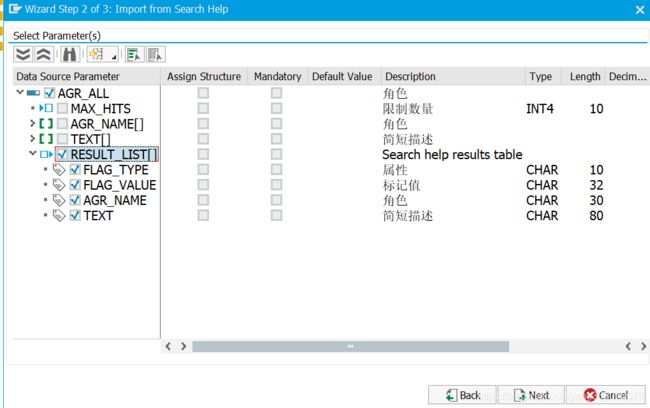
Task: Click the tag icon next to AGR_NAME field
Action: click(x=59, y=200)
